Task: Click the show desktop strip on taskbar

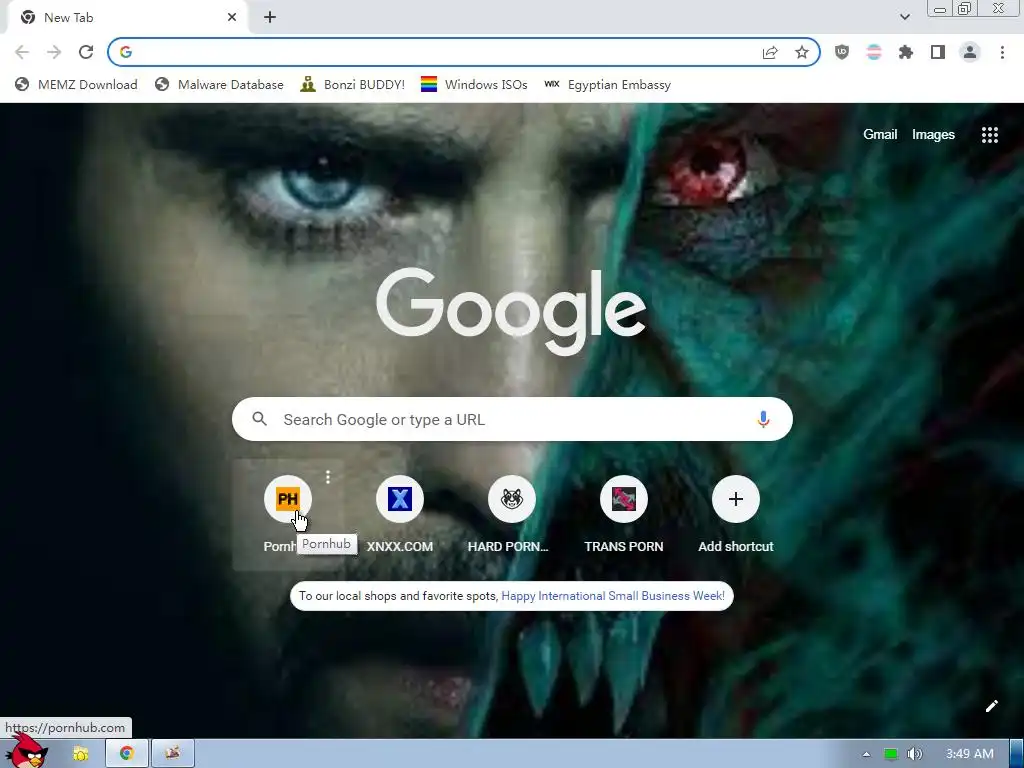Action: (1017, 754)
